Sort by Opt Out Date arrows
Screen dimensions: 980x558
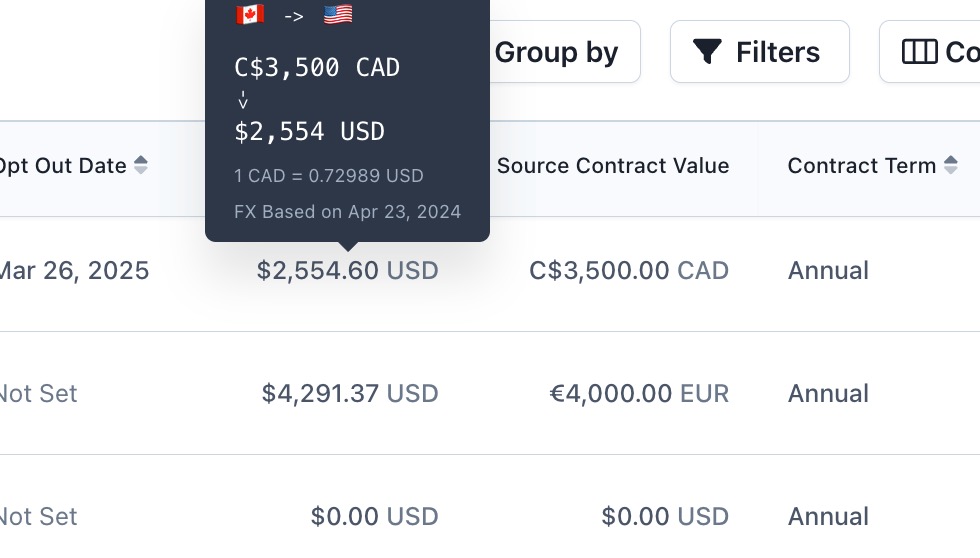pyautogui.click(x=141, y=166)
